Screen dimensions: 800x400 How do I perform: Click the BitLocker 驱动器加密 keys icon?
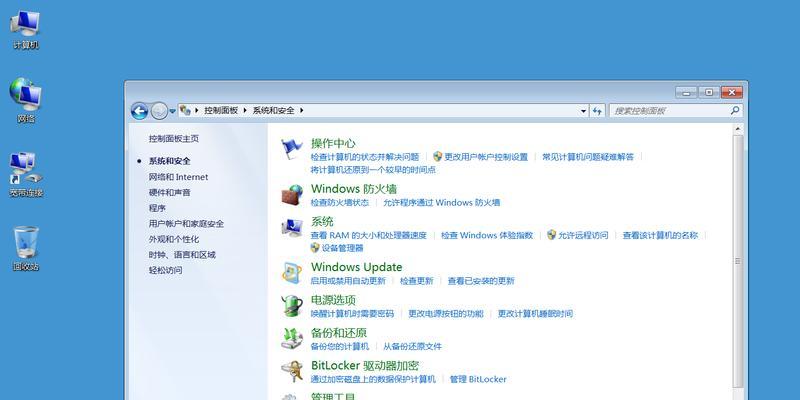292,371
